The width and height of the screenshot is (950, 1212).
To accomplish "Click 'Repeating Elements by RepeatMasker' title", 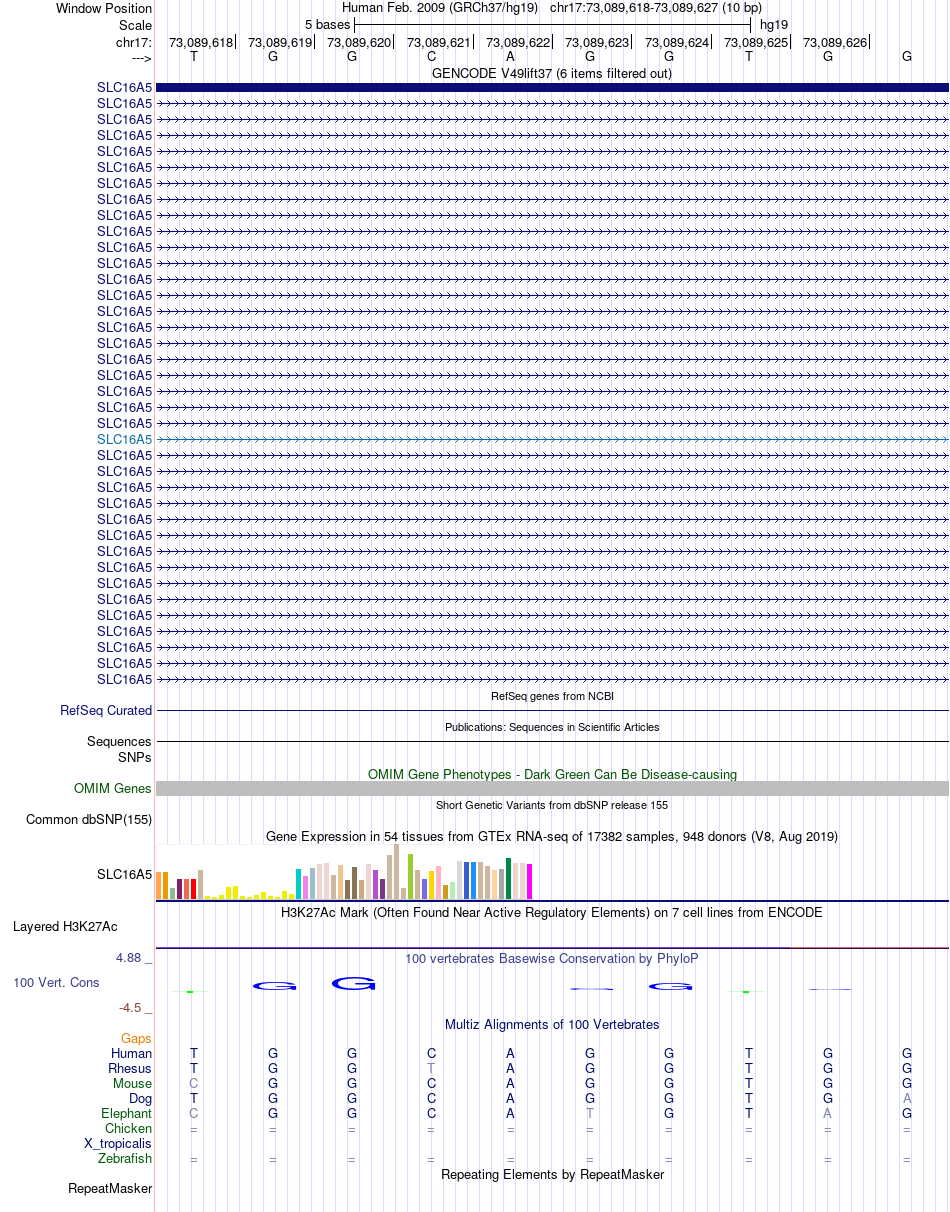I will 552,1174.
